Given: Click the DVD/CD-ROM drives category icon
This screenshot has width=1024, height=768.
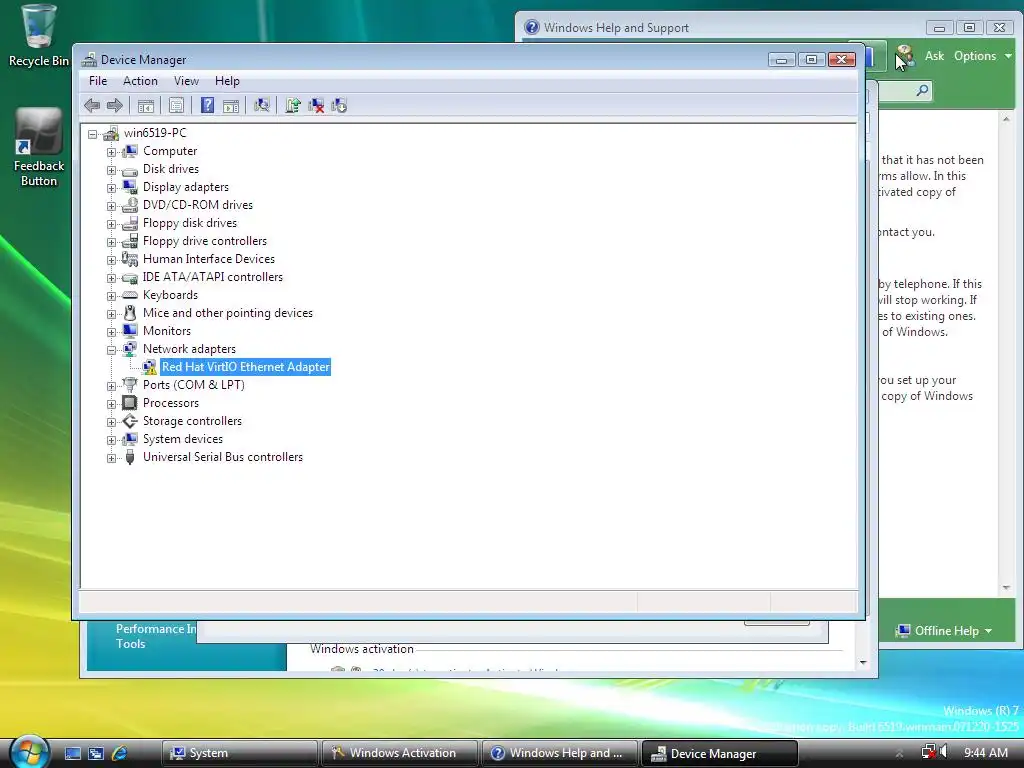Looking at the screenshot, I should click(130, 205).
